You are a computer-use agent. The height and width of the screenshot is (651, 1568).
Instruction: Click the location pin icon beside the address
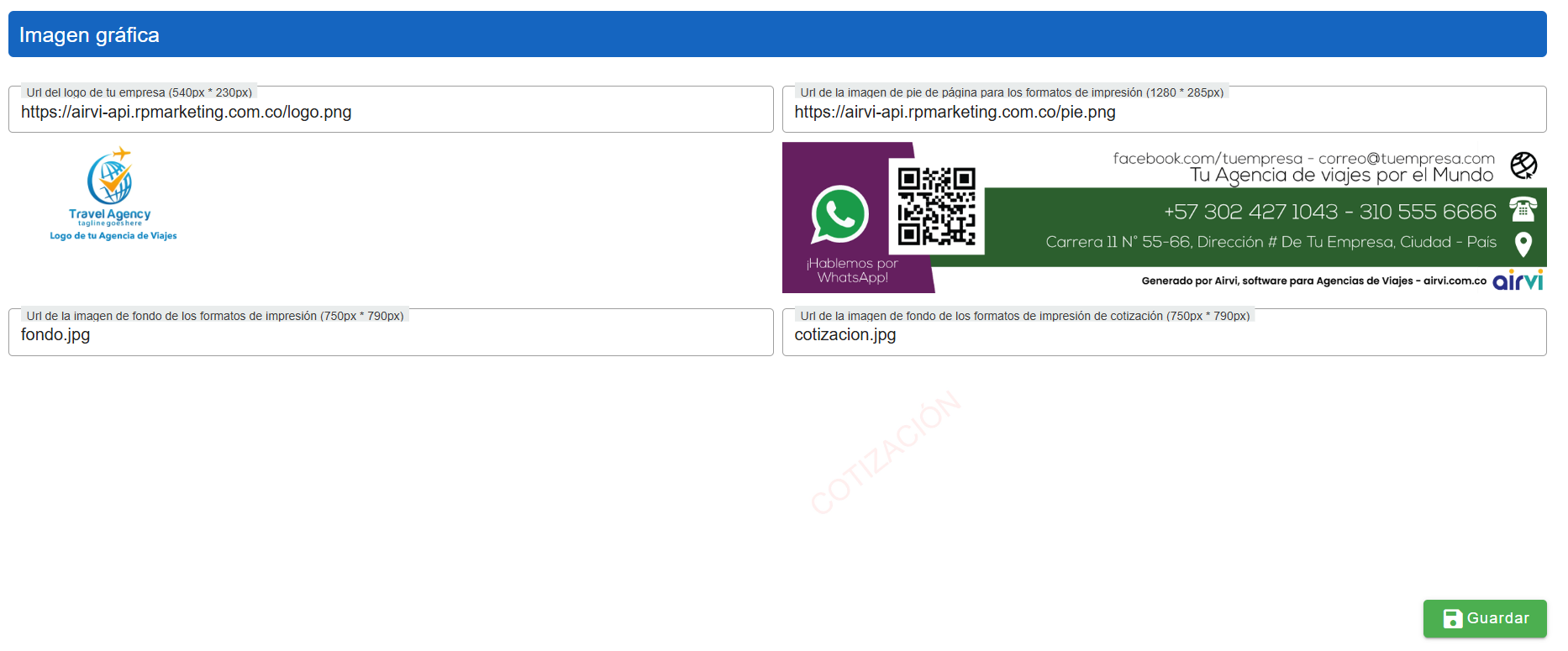point(1523,244)
